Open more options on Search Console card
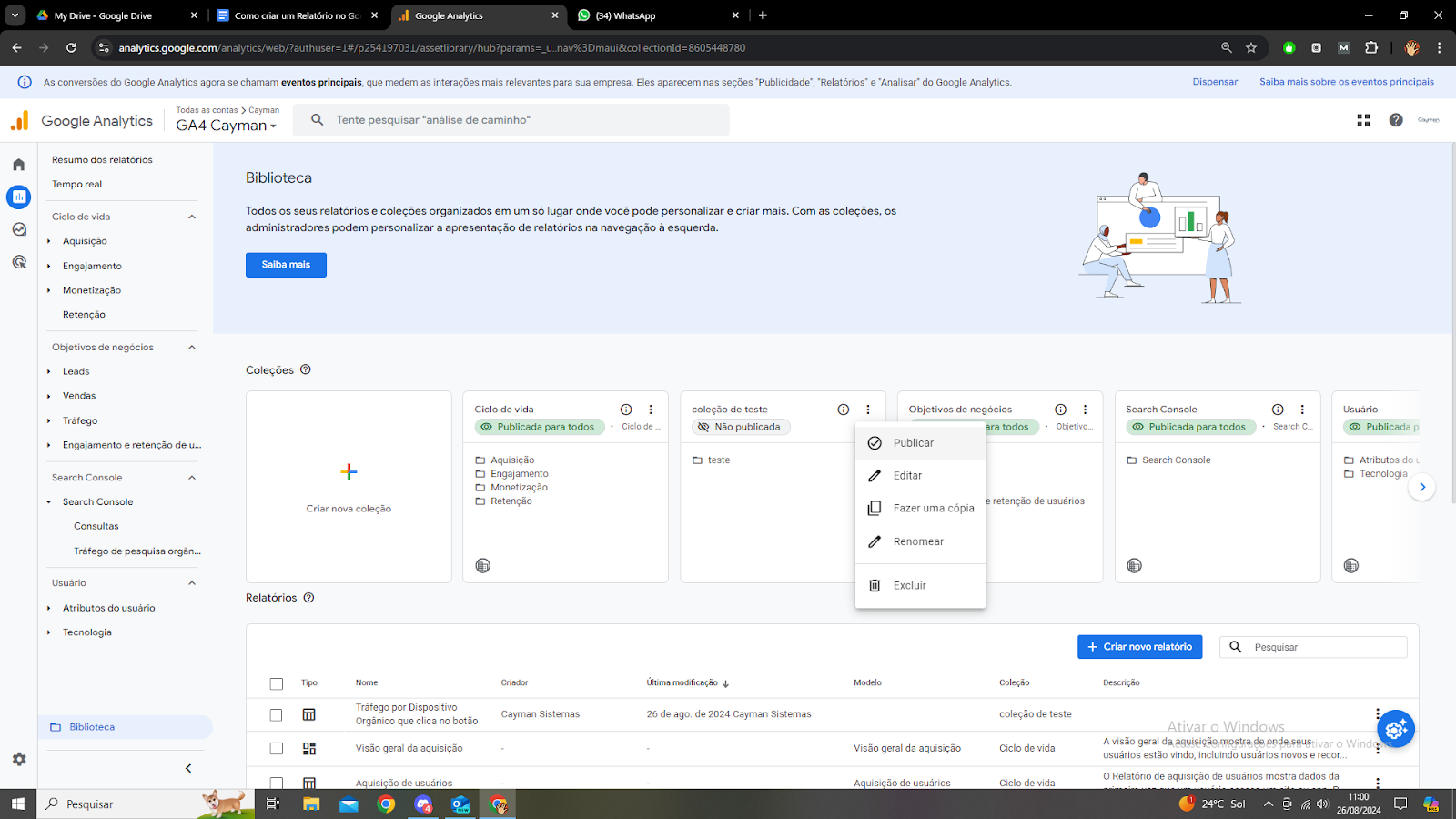 (x=1302, y=409)
